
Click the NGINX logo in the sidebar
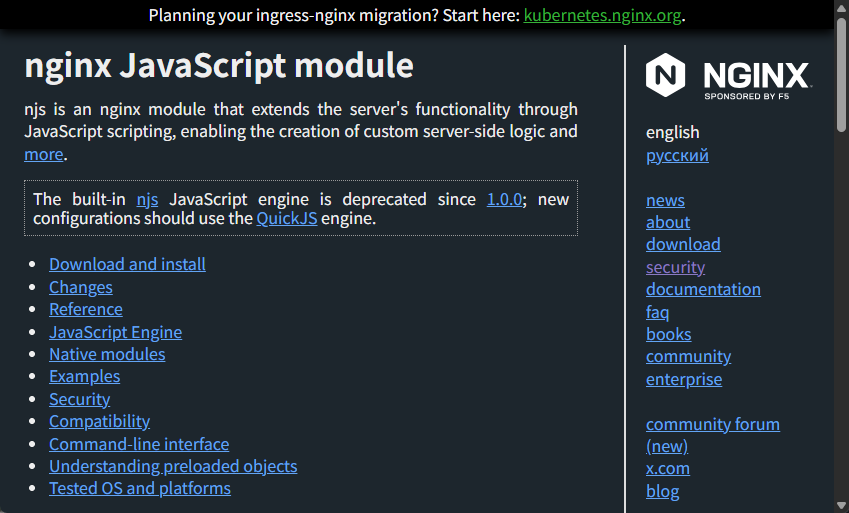pos(729,75)
